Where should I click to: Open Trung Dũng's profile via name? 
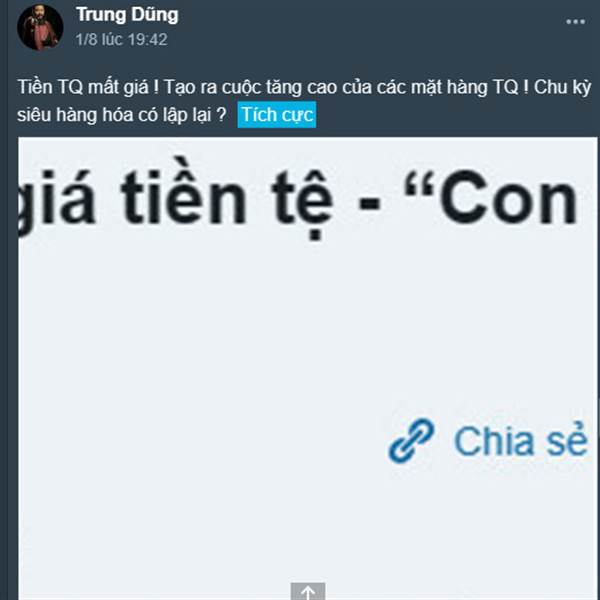127,15
